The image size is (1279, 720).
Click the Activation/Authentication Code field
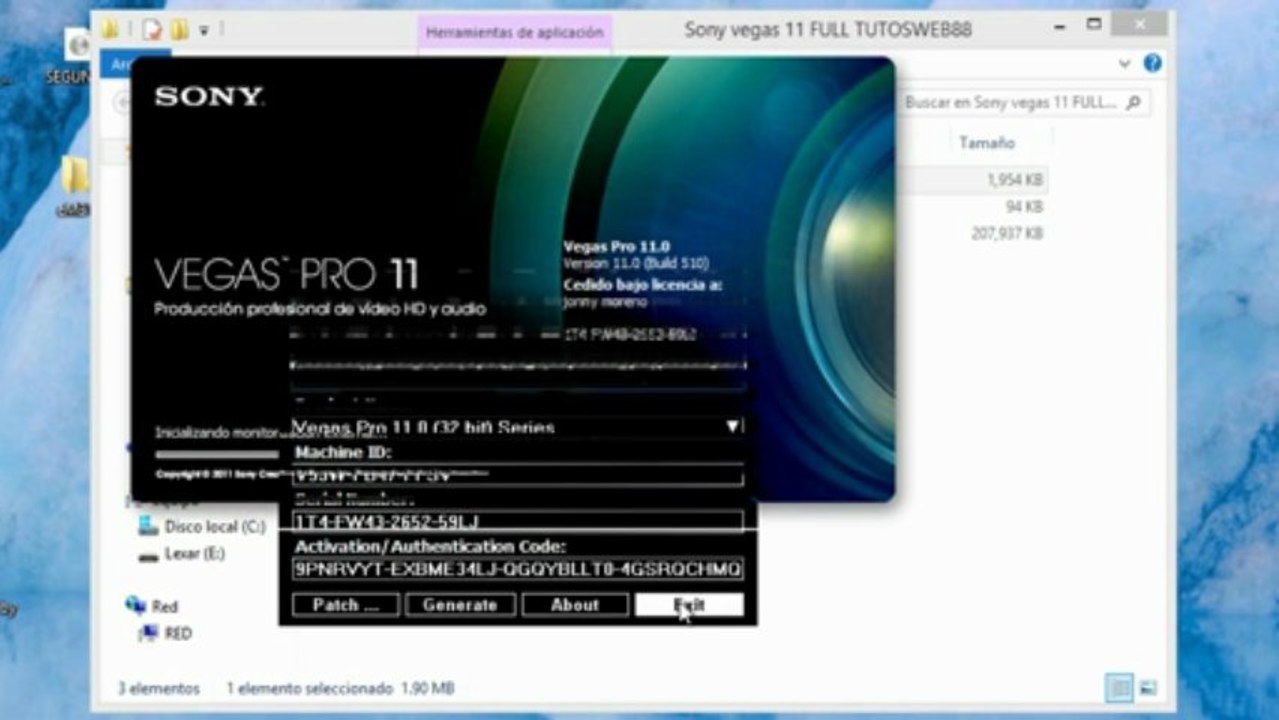click(518, 569)
